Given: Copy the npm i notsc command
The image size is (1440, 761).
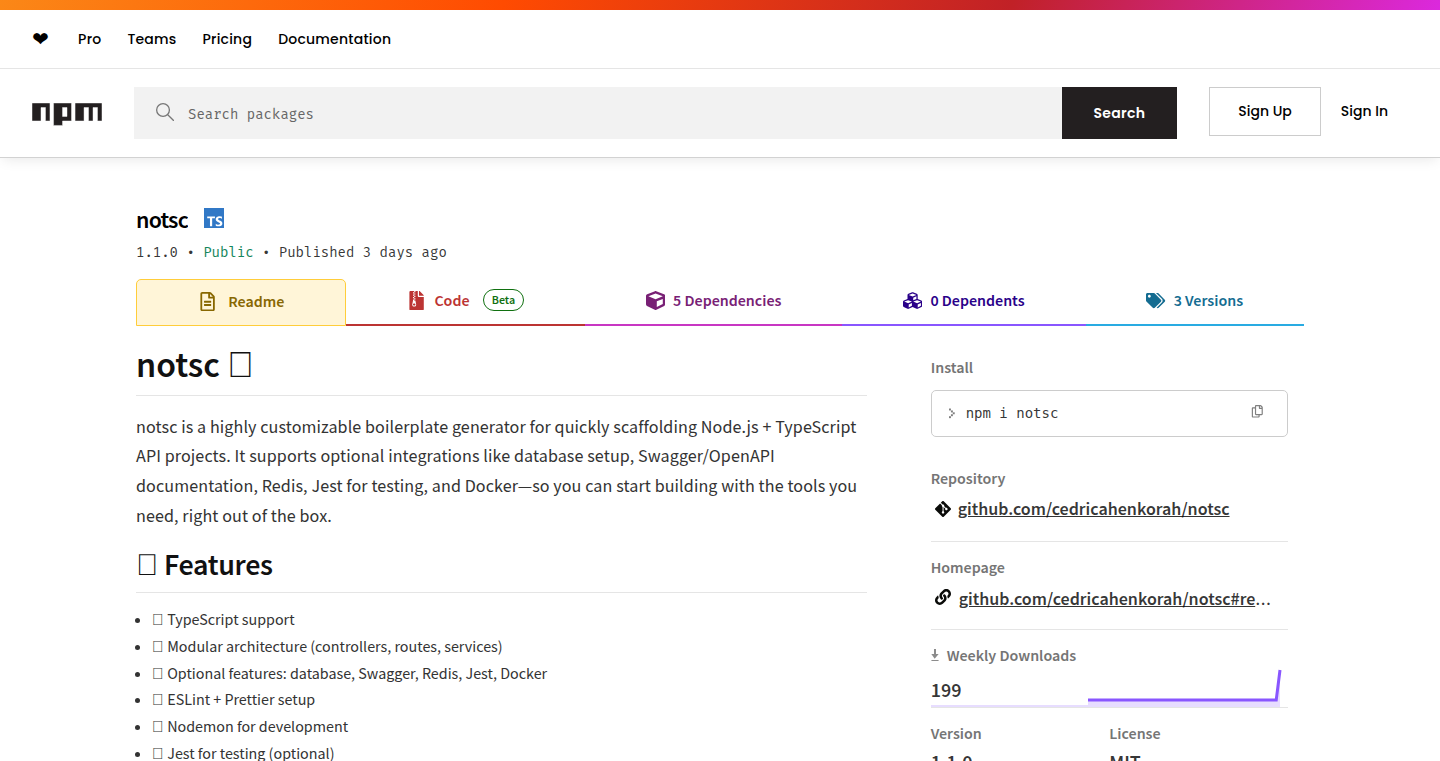Looking at the screenshot, I should coord(1257,412).
